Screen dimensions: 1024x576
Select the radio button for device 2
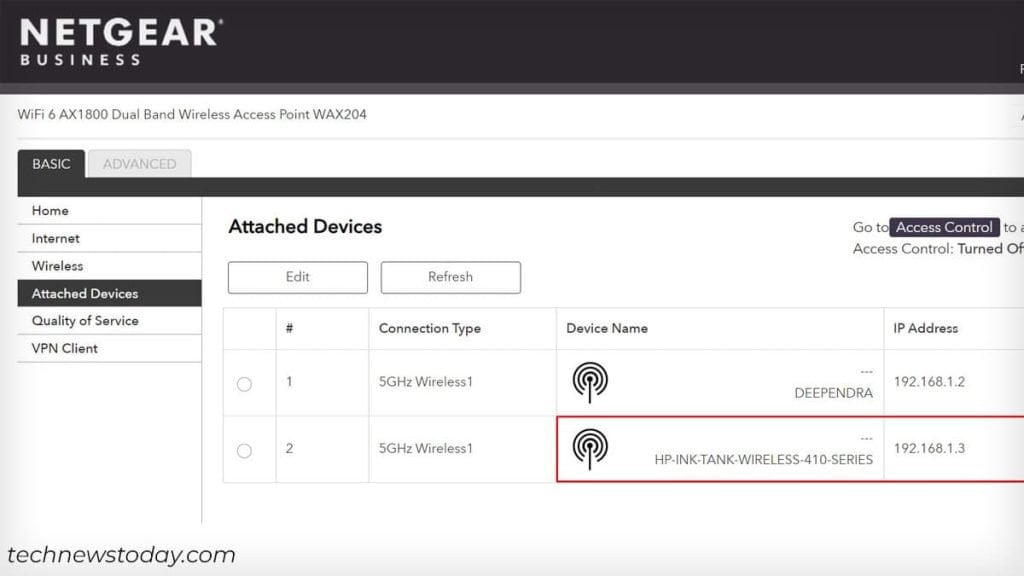pyautogui.click(x=246, y=450)
